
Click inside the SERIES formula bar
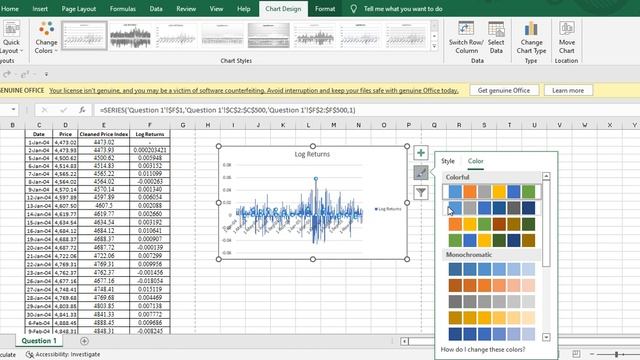coord(367,110)
